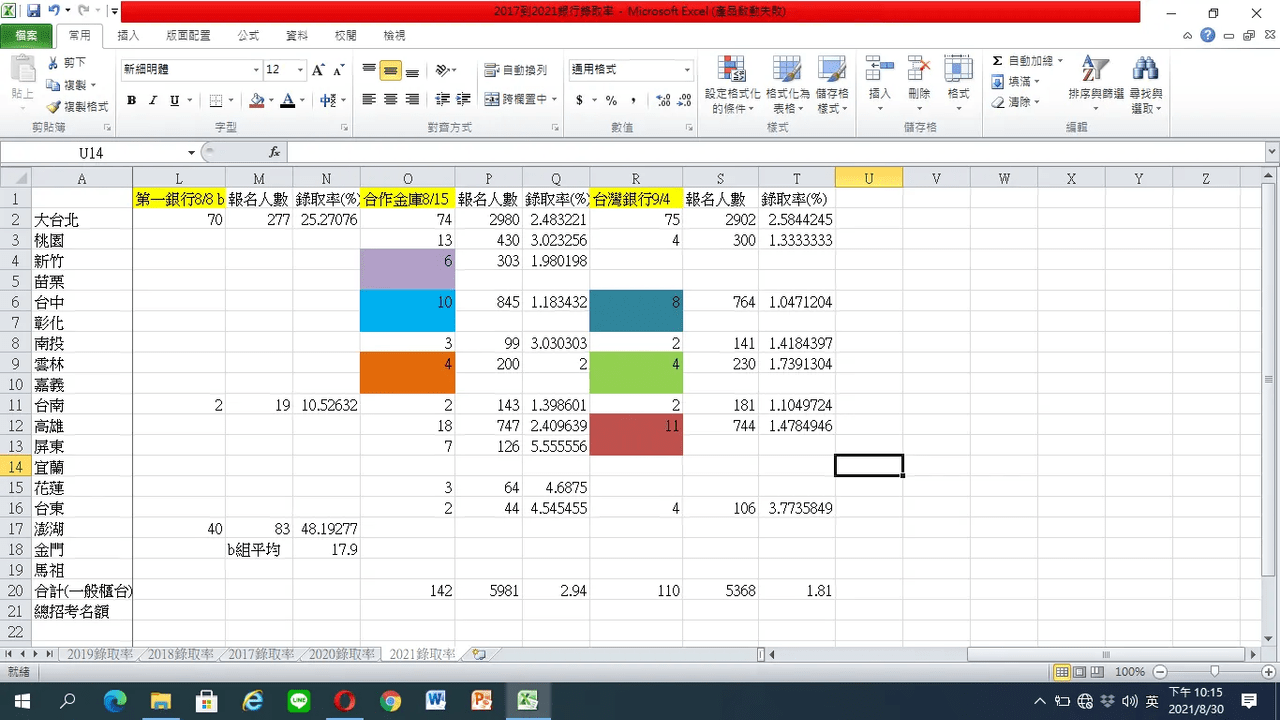Switch to the 公式 ribbon tab
This screenshot has height=720, width=1280.
248,35
